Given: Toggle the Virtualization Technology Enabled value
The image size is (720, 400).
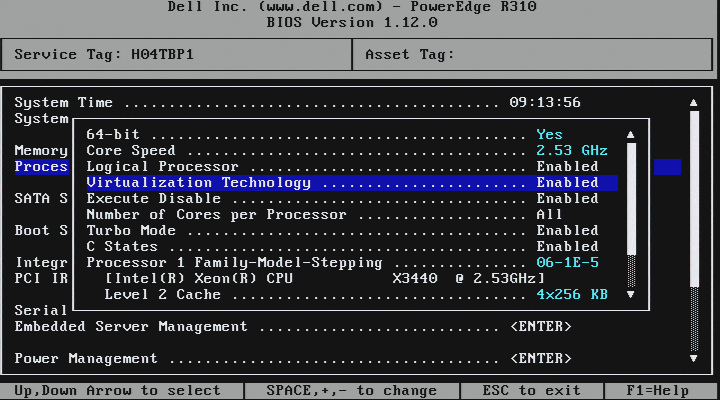Looking at the screenshot, I should point(568,182).
